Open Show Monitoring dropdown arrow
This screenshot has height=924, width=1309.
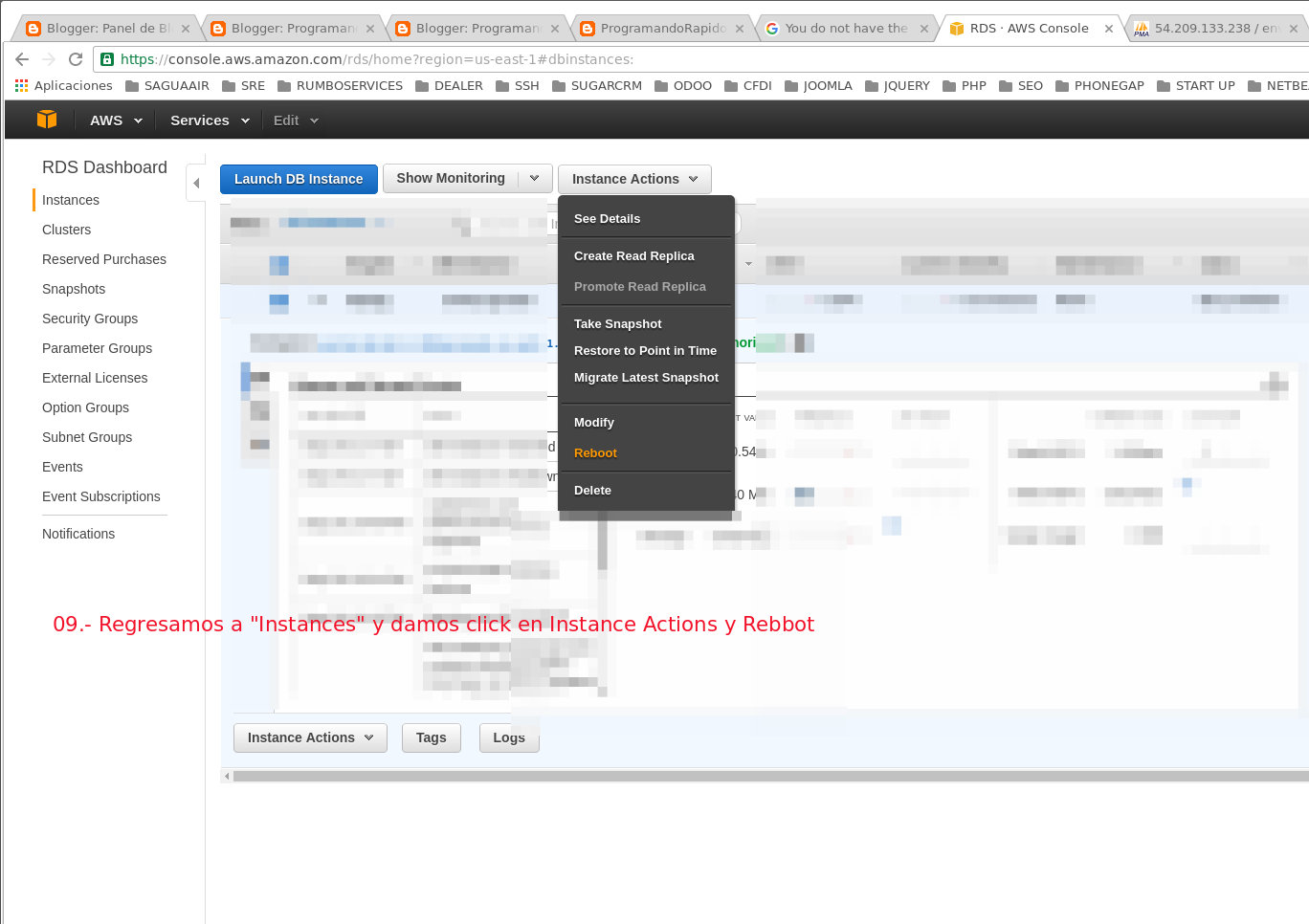[x=535, y=178]
